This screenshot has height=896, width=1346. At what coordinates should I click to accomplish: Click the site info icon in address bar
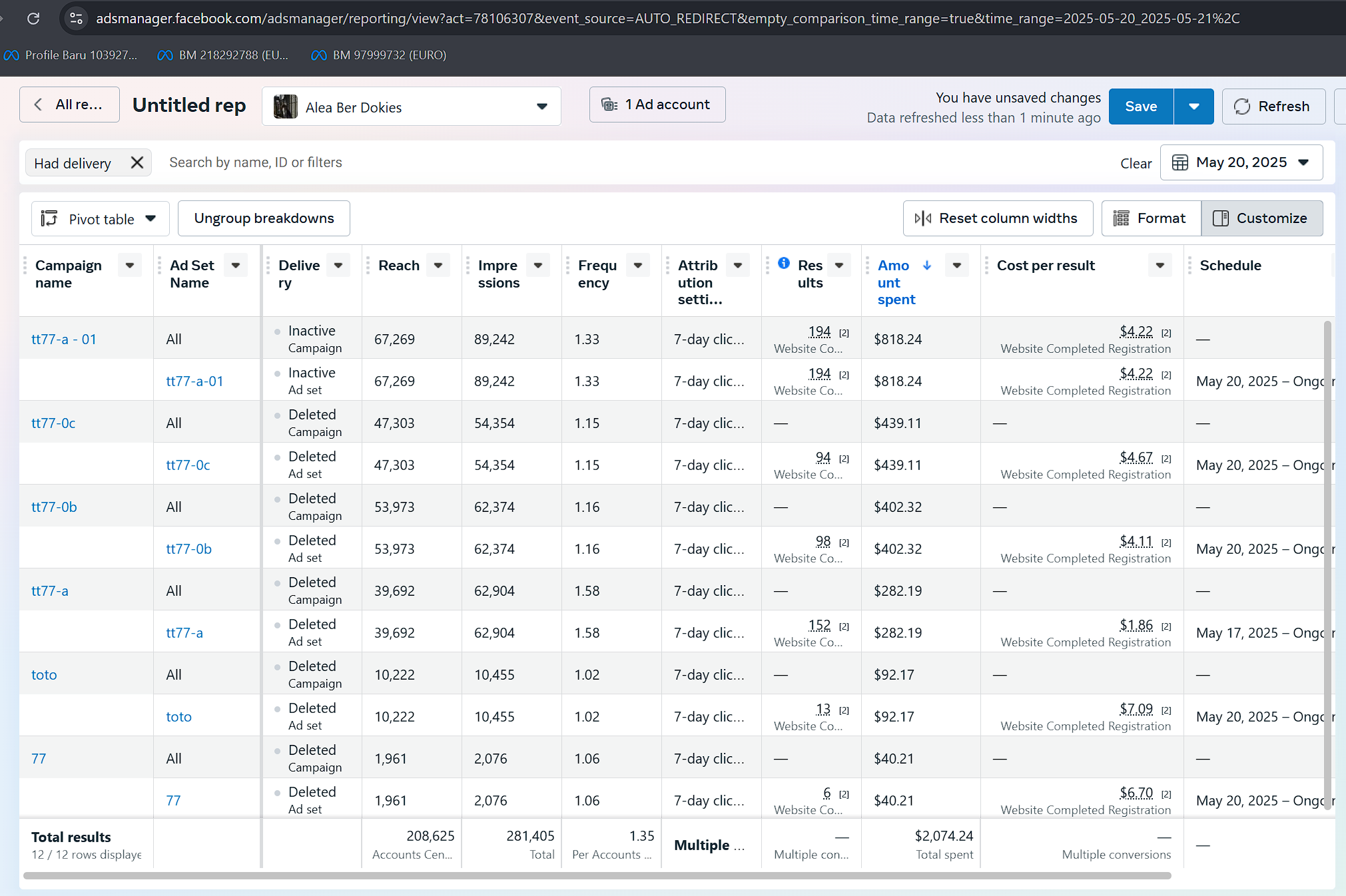[x=77, y=19]
